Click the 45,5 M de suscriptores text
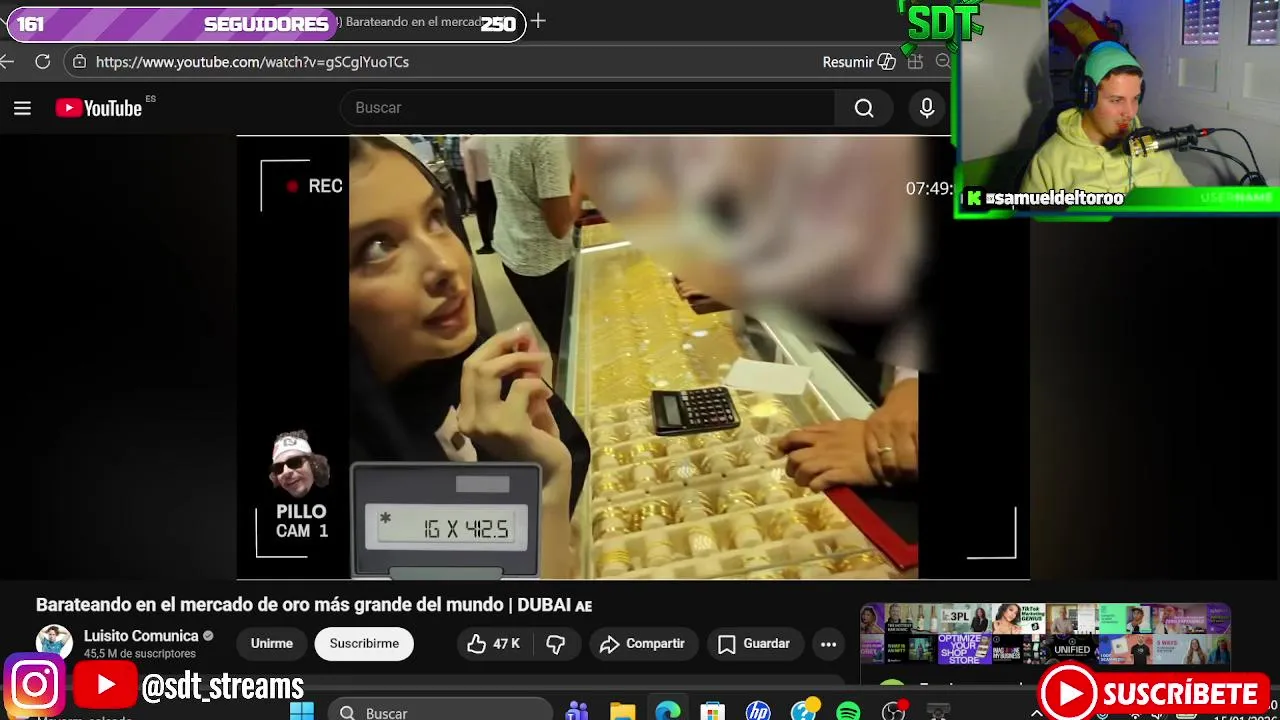 [140, 654]
